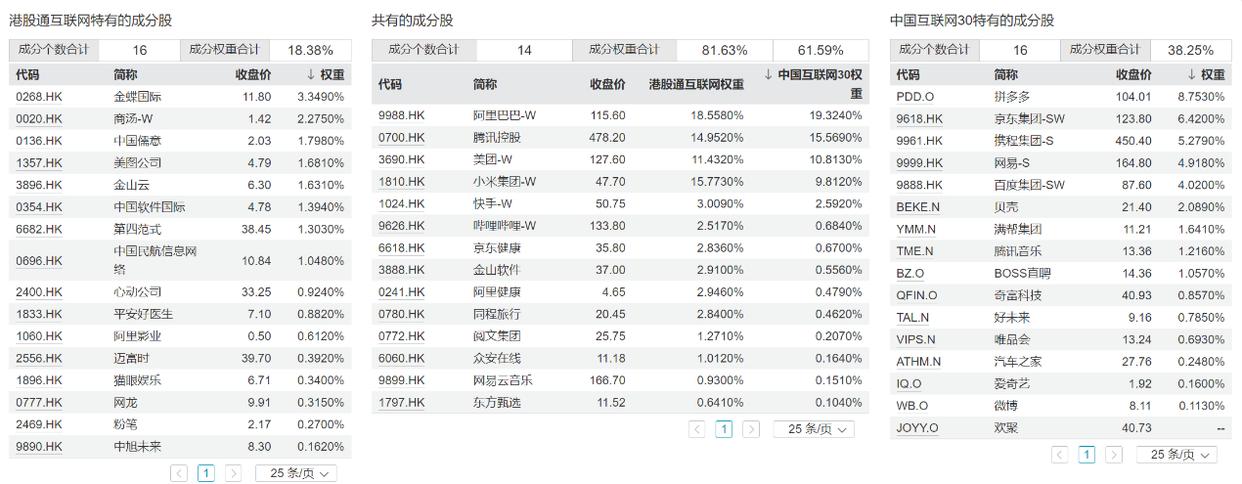Image resolution: width=1242 pixels, height=484 pixels.
Task: Open stock code 1357.HK
Action: [x=39, y=163]
